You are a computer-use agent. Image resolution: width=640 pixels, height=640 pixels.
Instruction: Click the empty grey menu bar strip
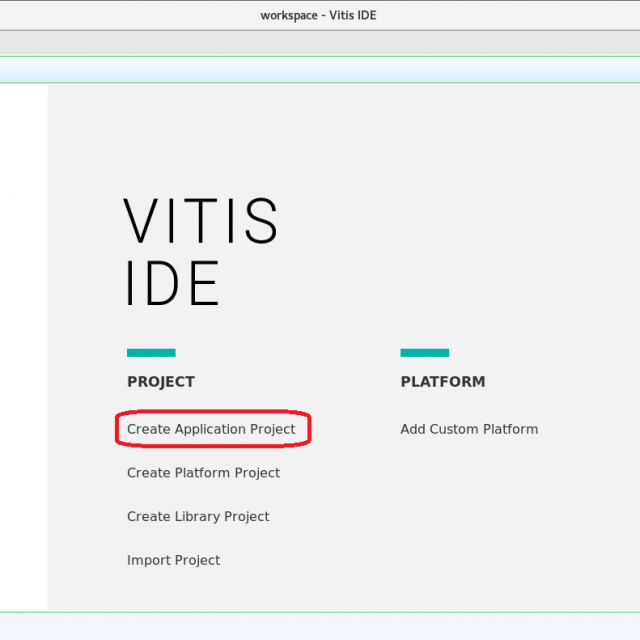pyautogui.click(x=319, y=42)
